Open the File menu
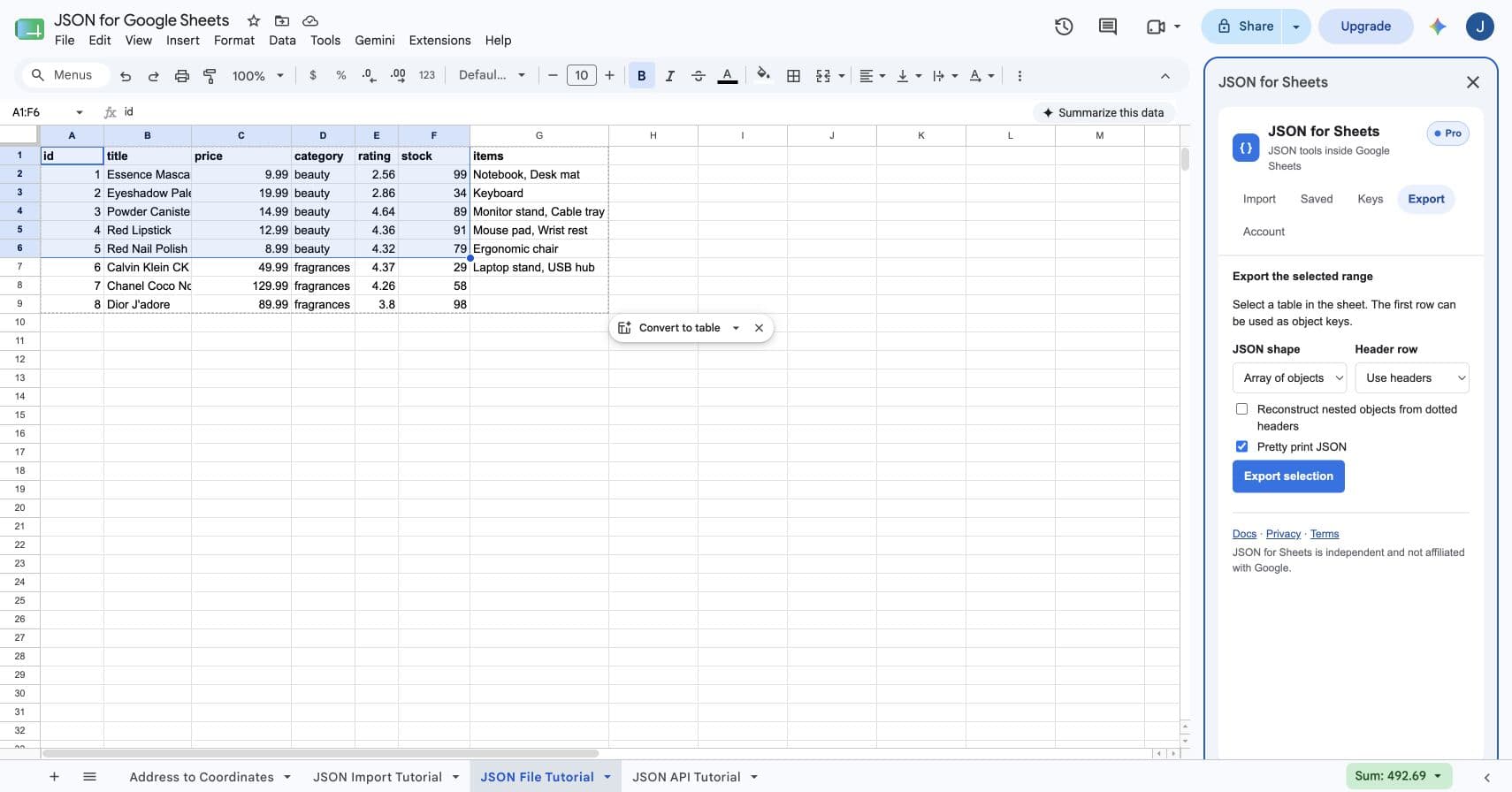 tap(65, 41)
